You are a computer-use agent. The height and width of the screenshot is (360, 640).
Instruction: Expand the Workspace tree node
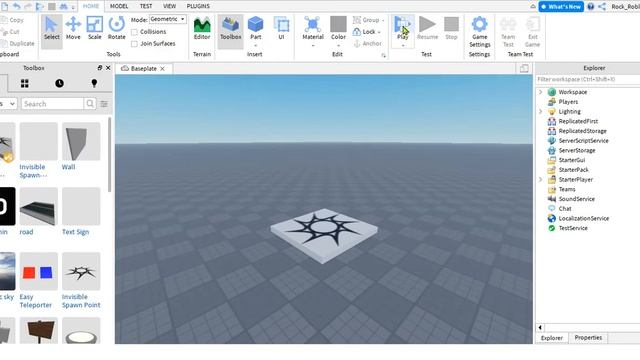(x=540, y=92)
